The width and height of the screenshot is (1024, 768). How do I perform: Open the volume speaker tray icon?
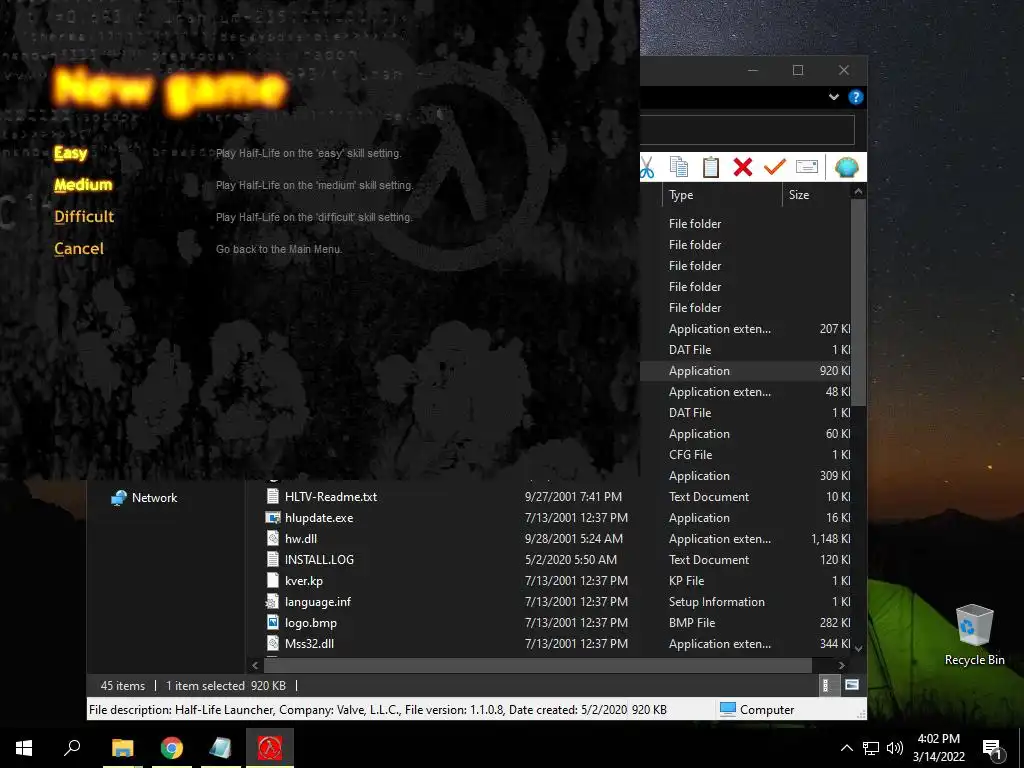tap(895, 748)
